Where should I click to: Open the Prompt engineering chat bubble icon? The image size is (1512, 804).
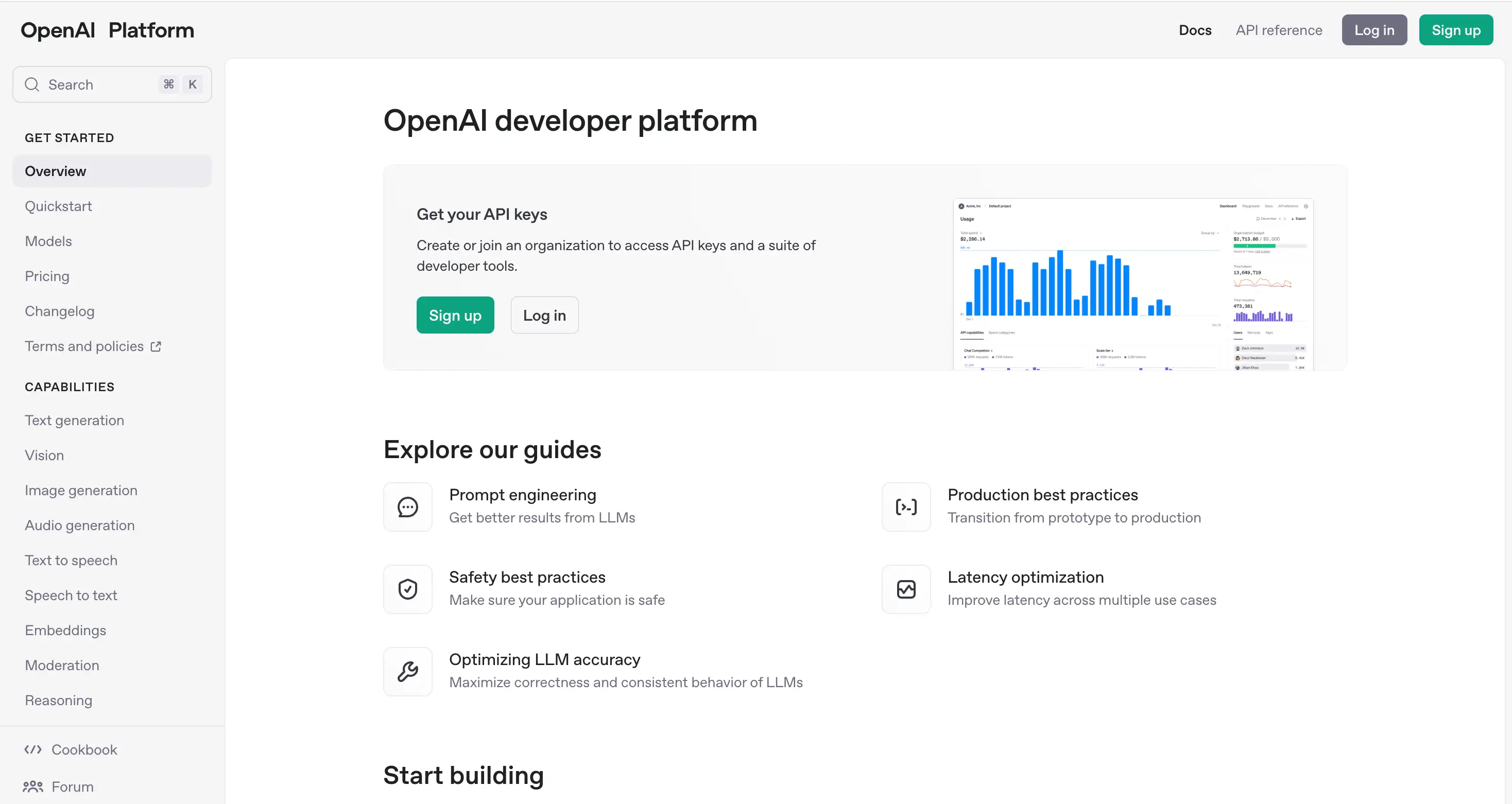click(407, 507)
